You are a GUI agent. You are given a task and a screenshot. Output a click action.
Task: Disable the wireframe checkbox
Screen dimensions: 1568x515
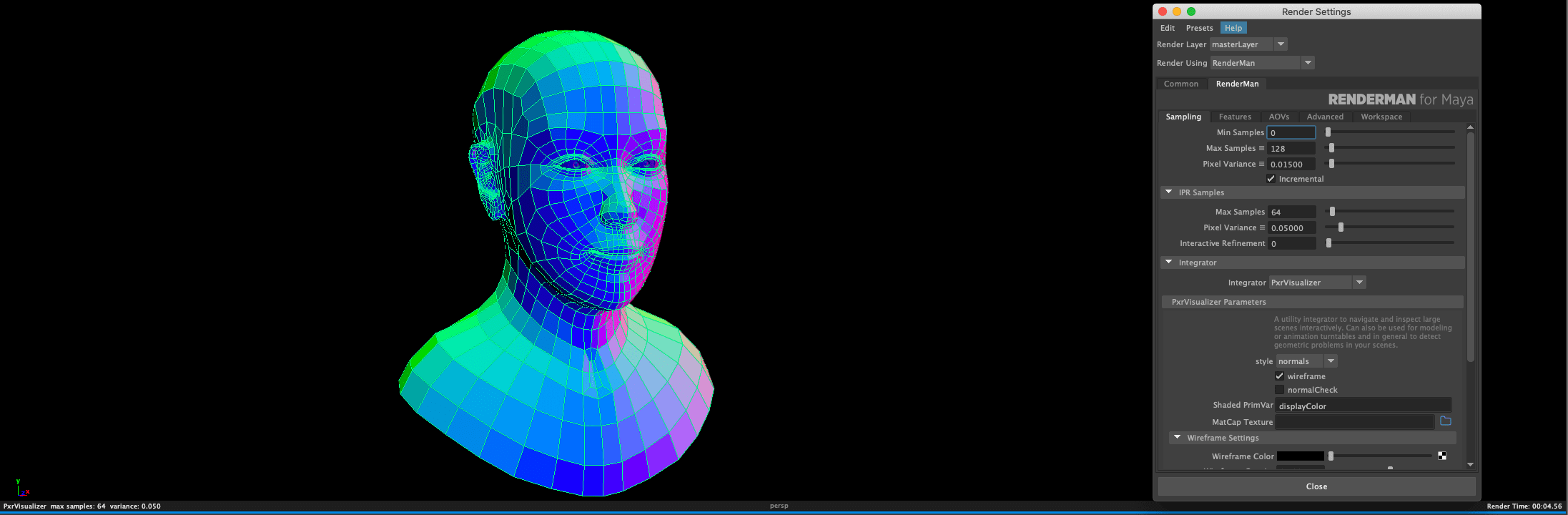click(x=1279, y=376)
